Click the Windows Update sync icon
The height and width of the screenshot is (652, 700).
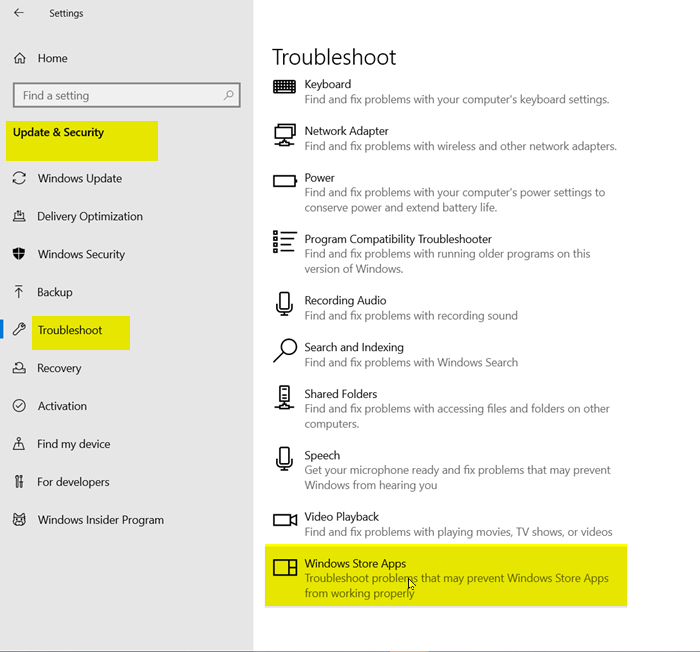pyautogui.click(x=19, y=178)
